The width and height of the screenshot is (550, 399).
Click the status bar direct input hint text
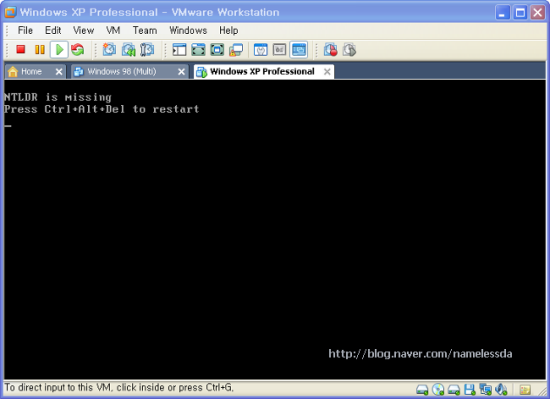119,387
